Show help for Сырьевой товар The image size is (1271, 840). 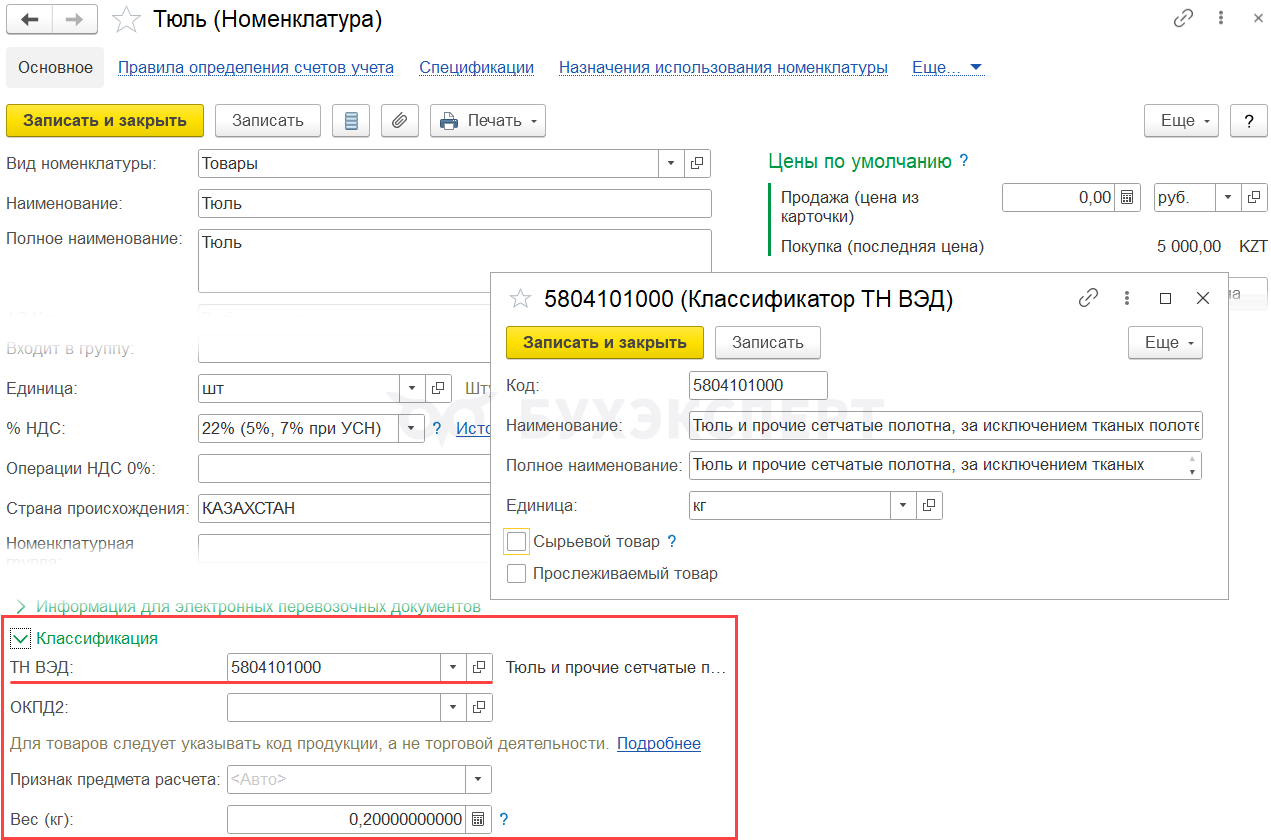[672, 541]
